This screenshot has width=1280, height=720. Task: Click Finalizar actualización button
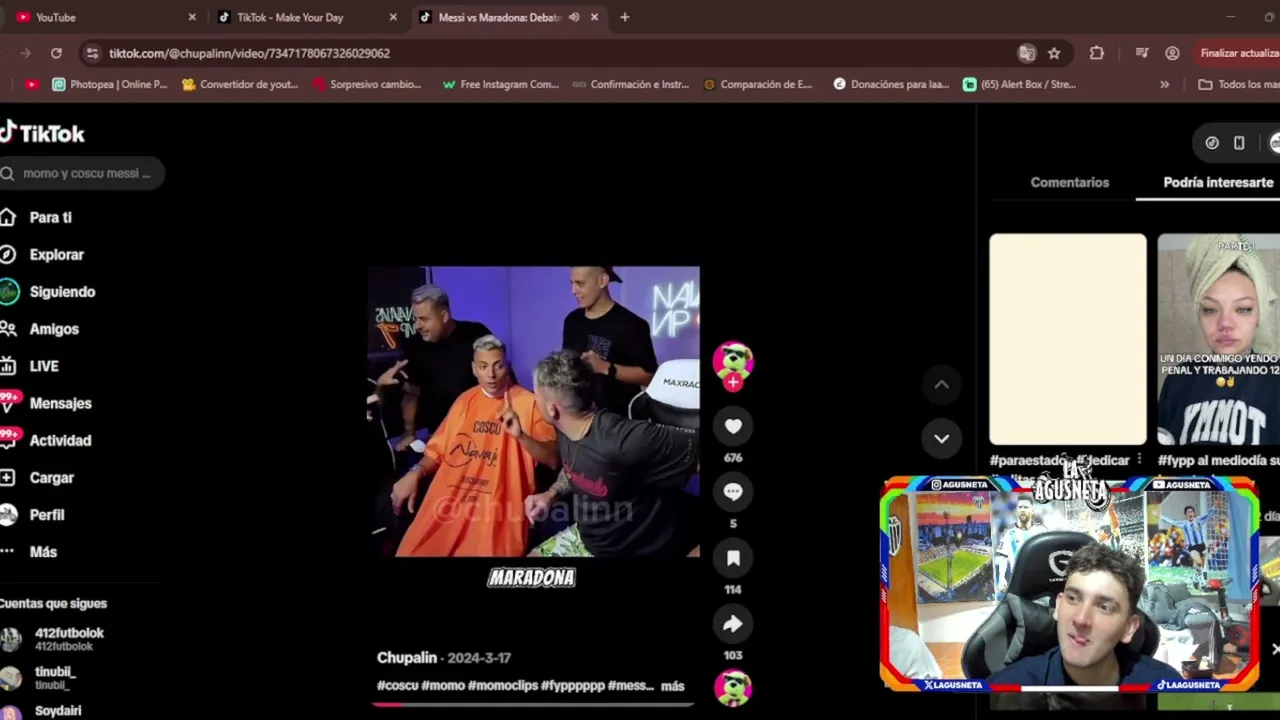pyautogui.click(x=1238, y=53)
